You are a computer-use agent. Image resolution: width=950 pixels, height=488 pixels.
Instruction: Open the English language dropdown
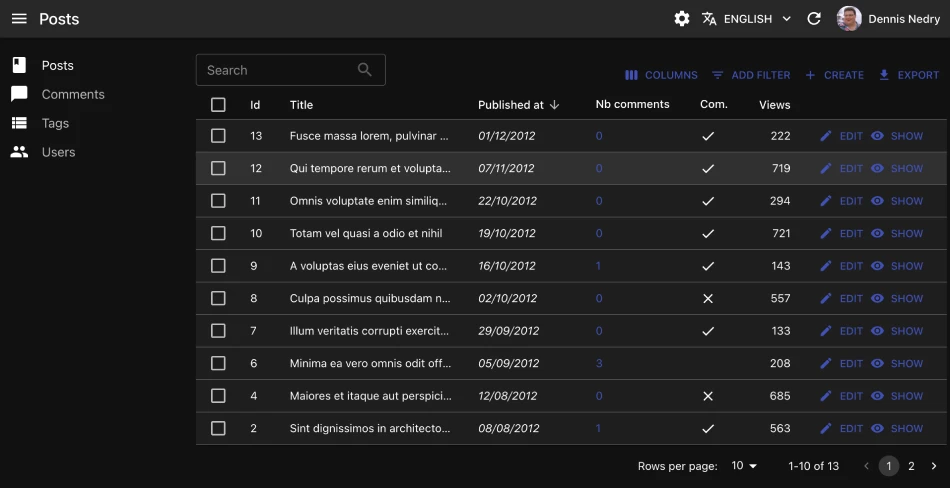tap(746, 19)
